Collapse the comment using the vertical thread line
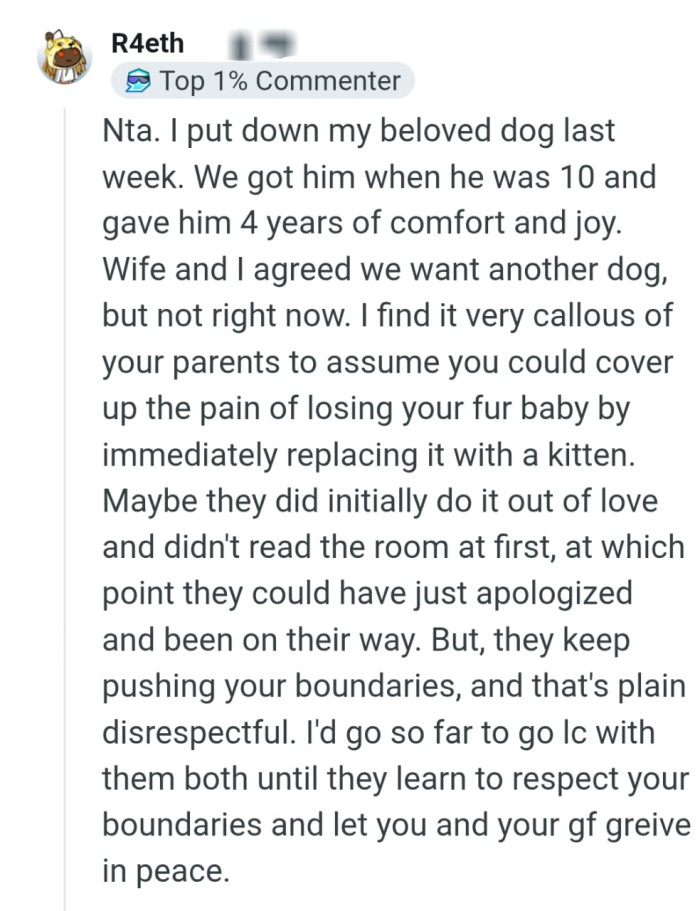 [65, 500]
